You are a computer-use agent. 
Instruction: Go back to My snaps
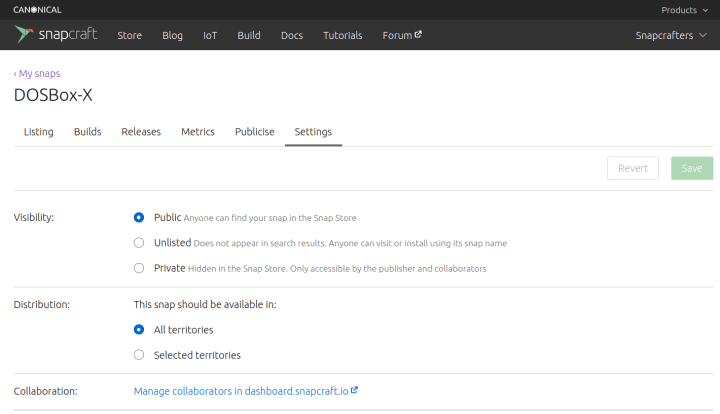(x=37, y=73)
